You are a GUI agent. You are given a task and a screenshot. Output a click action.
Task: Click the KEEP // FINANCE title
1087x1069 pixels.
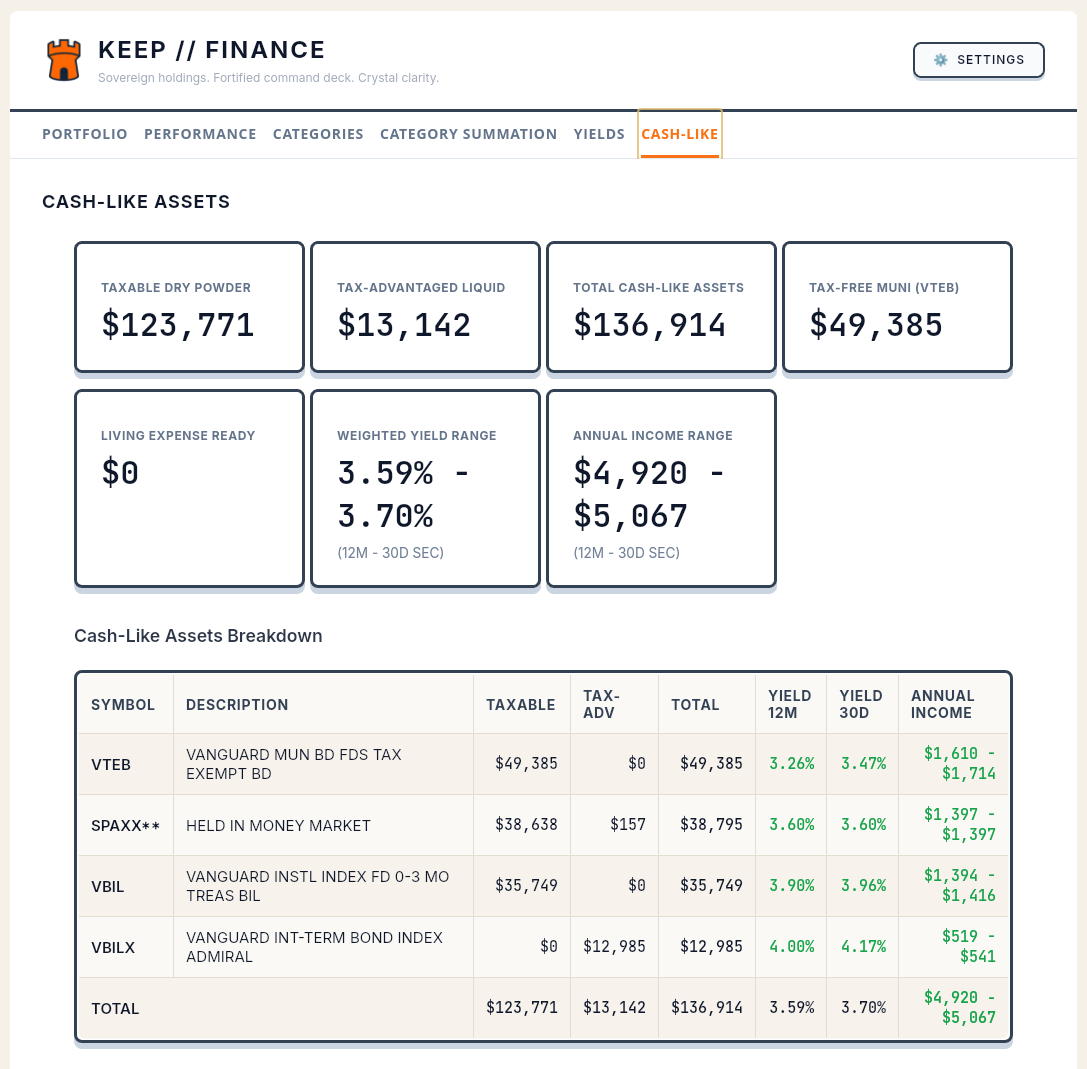[211, 50]
